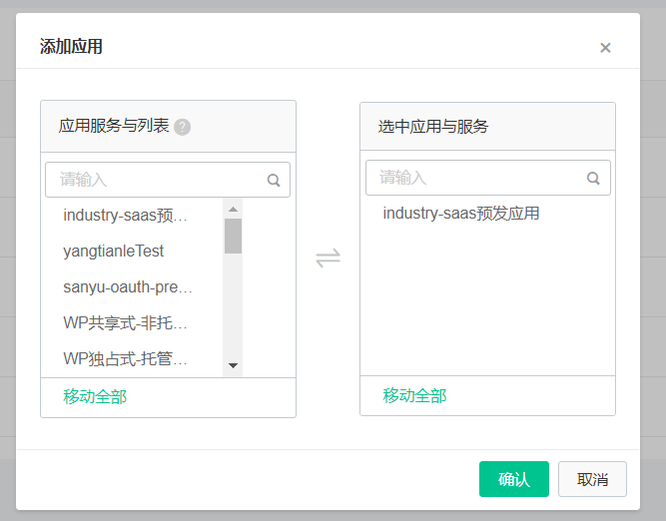
Task: Click the scrollbar up arrow
Action: click(x=233, y=209)
